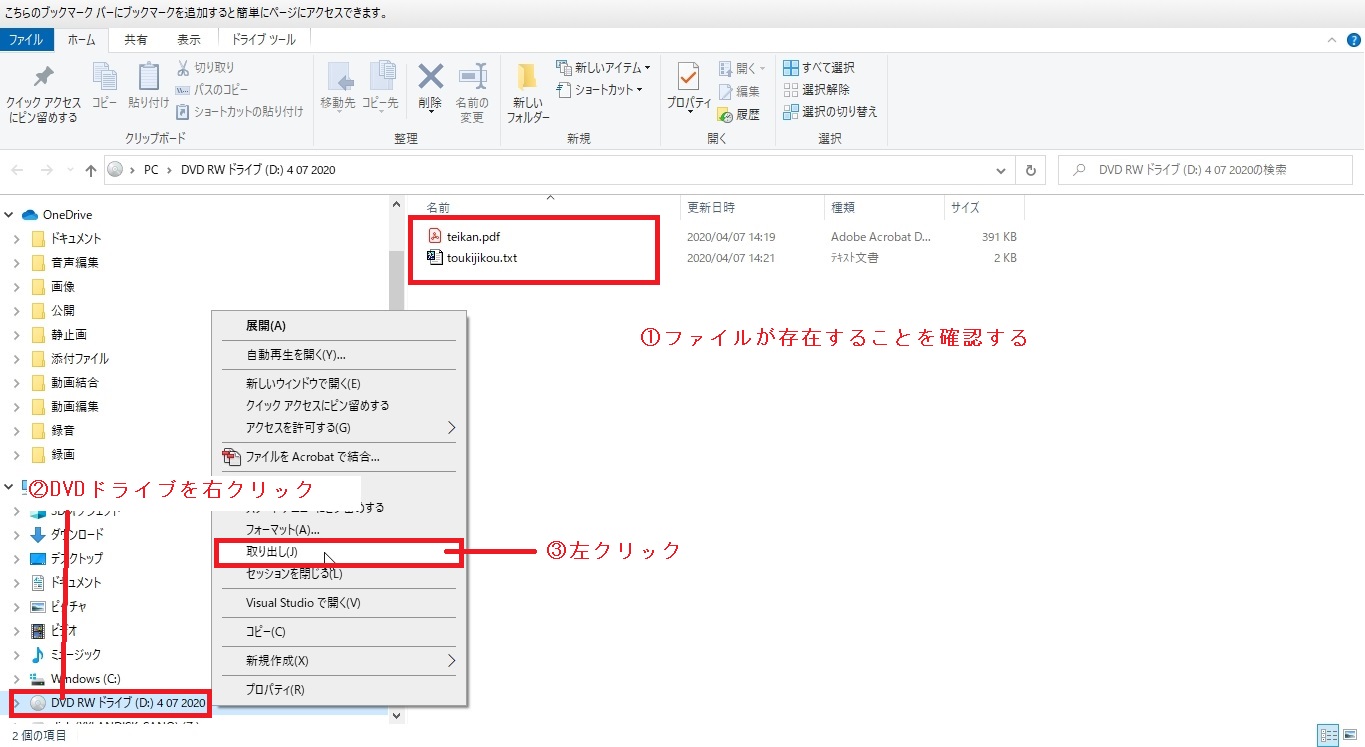Viewport: 1365px width, 747px height.
Task: Click the Up arrow navigation button
Action: click(x=91, y=170)
